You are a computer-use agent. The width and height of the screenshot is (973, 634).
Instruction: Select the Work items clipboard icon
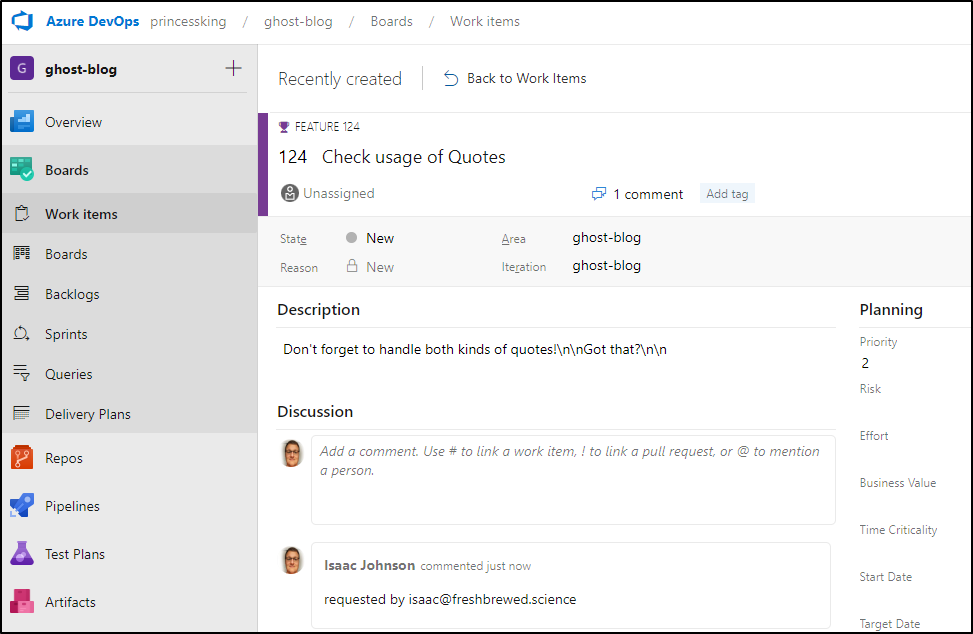coord(22,213)
